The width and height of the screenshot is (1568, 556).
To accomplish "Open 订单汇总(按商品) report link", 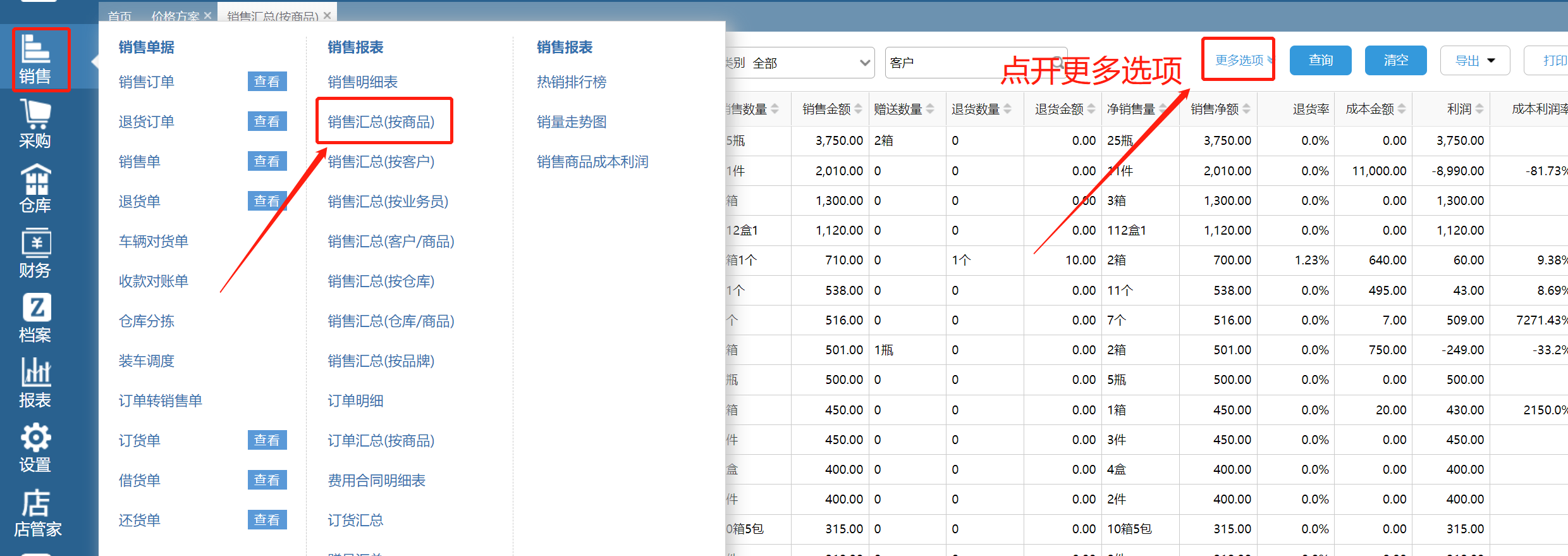I will click(381, 440).
